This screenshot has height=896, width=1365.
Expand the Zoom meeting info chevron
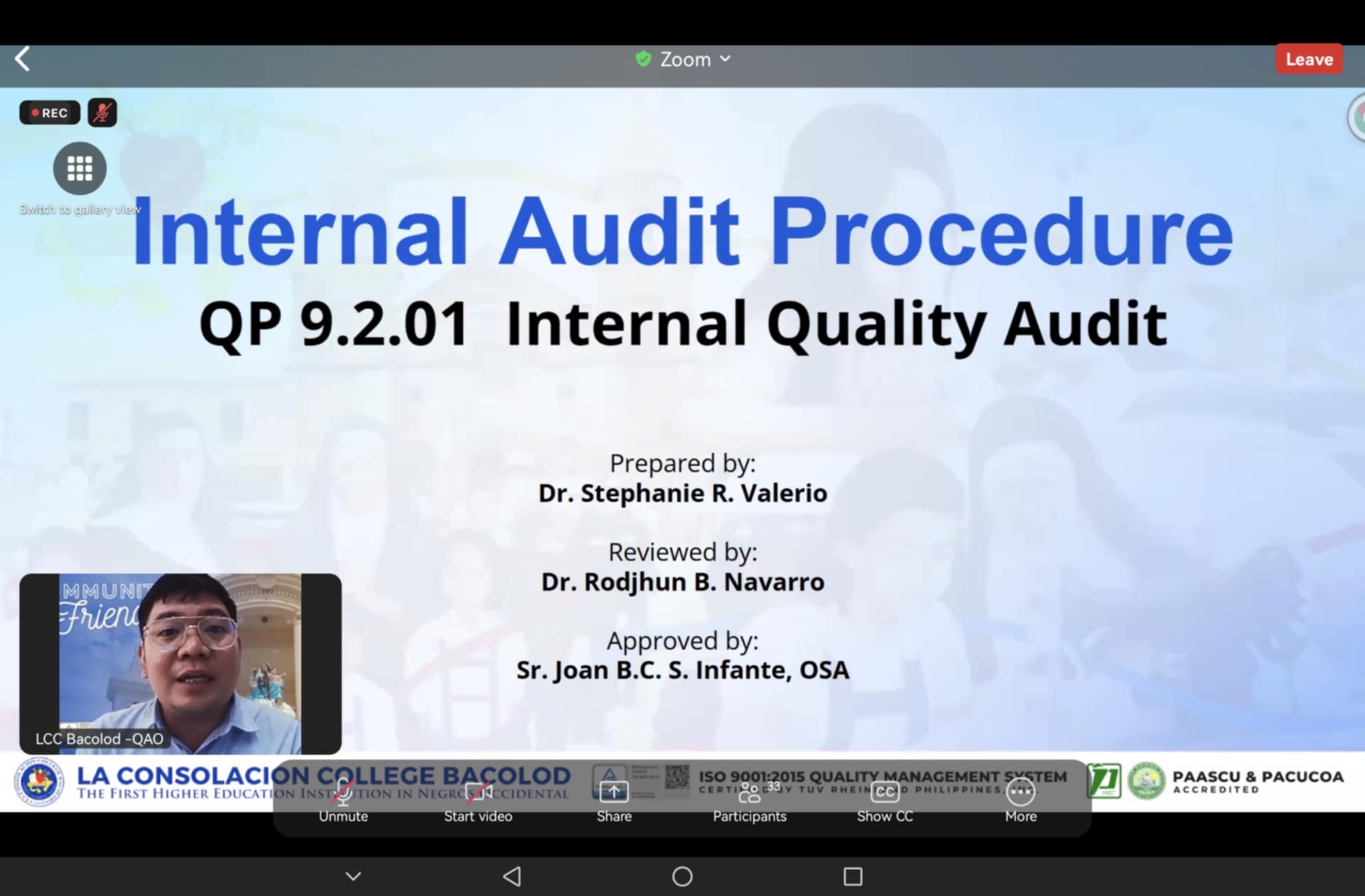725,59
